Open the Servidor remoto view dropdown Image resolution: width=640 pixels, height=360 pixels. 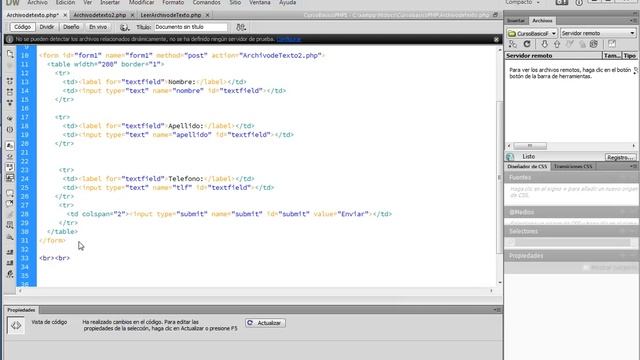[x=598, y=33]
